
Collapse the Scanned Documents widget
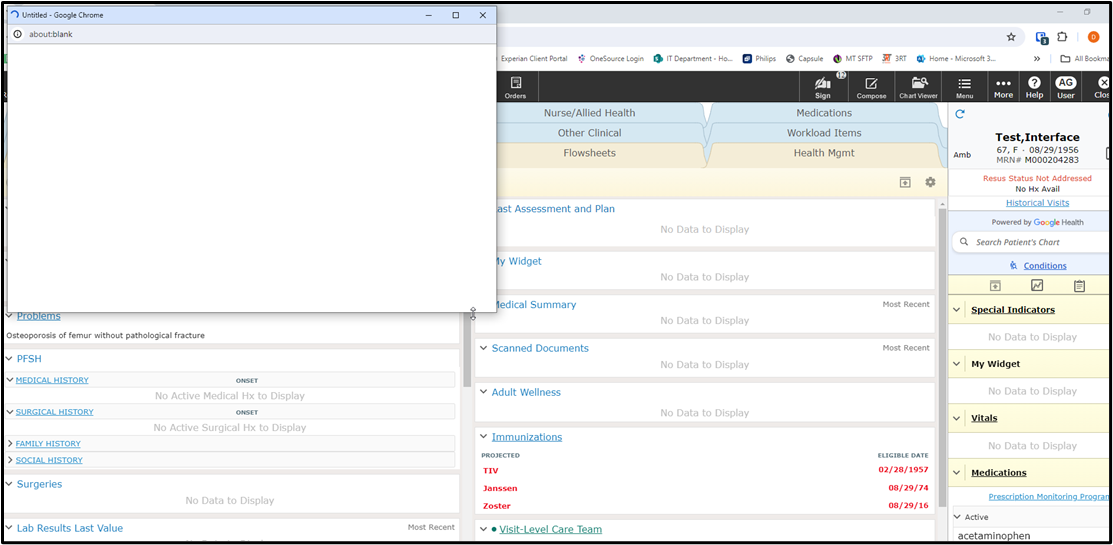(484, 348)
